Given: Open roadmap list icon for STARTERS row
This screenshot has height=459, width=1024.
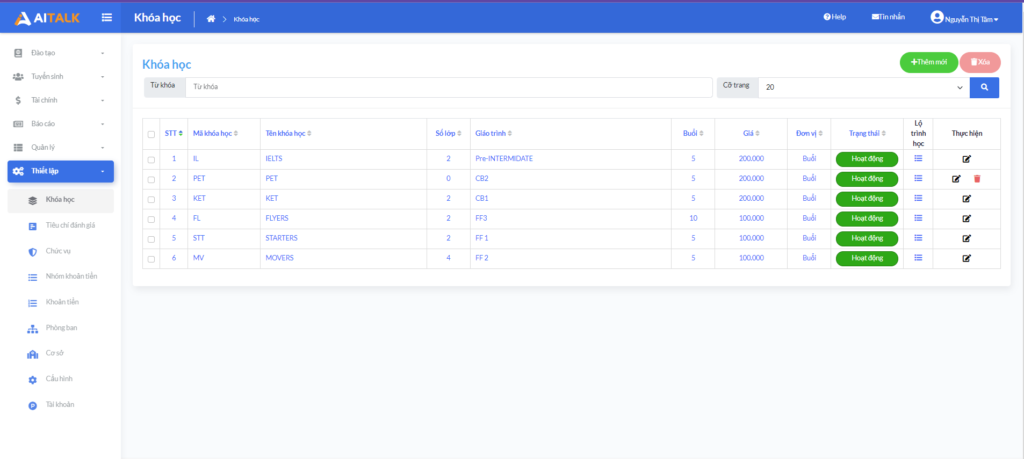Looking at the screenshot, I should tap(918, 238).
